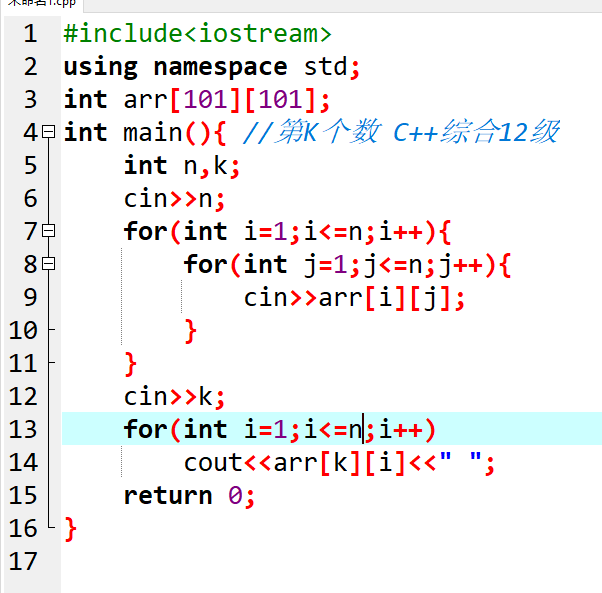Screen dimensions: 602x593
Task: Place cursor in the #include<iostream> line
Action: 196,34
